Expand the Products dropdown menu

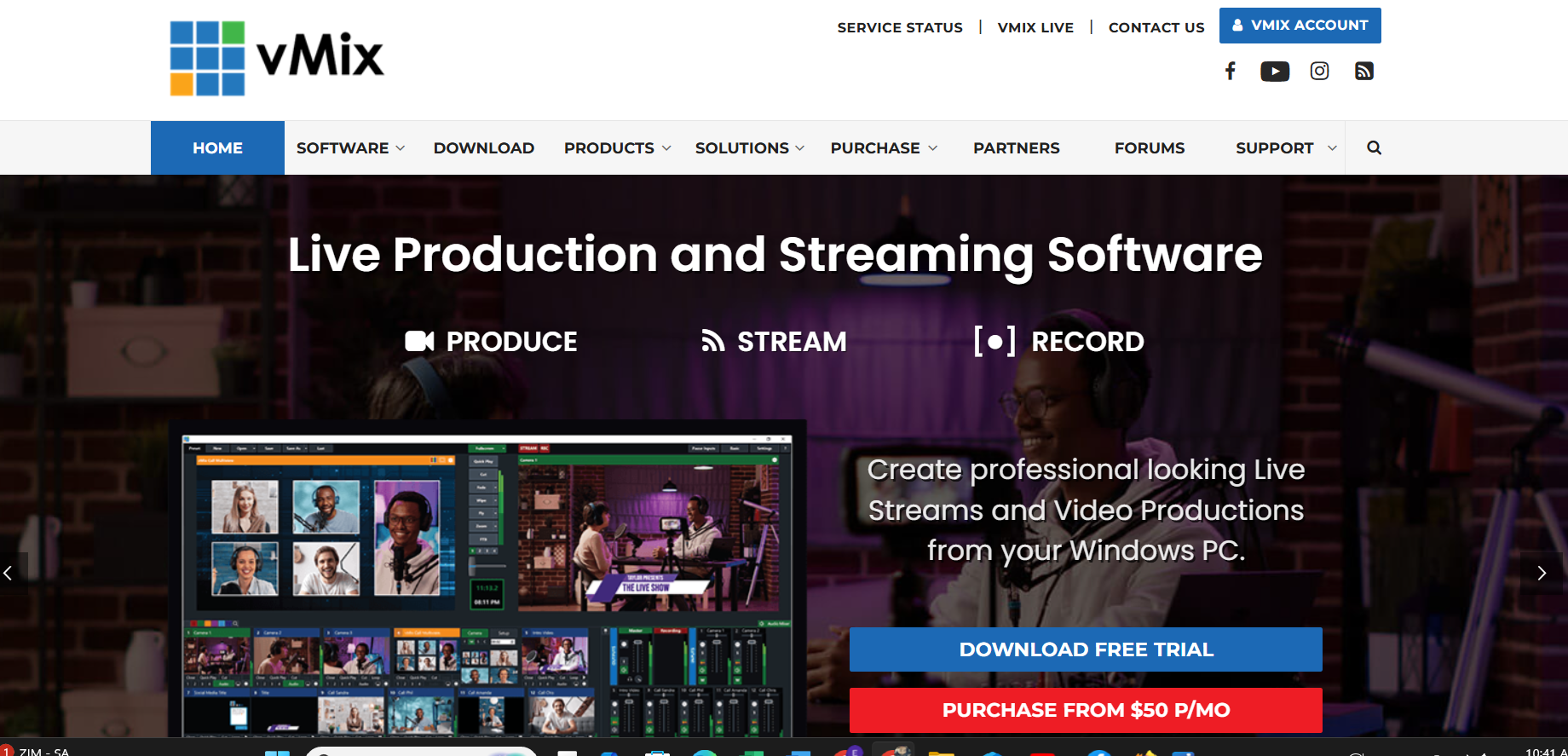point(617,147)
